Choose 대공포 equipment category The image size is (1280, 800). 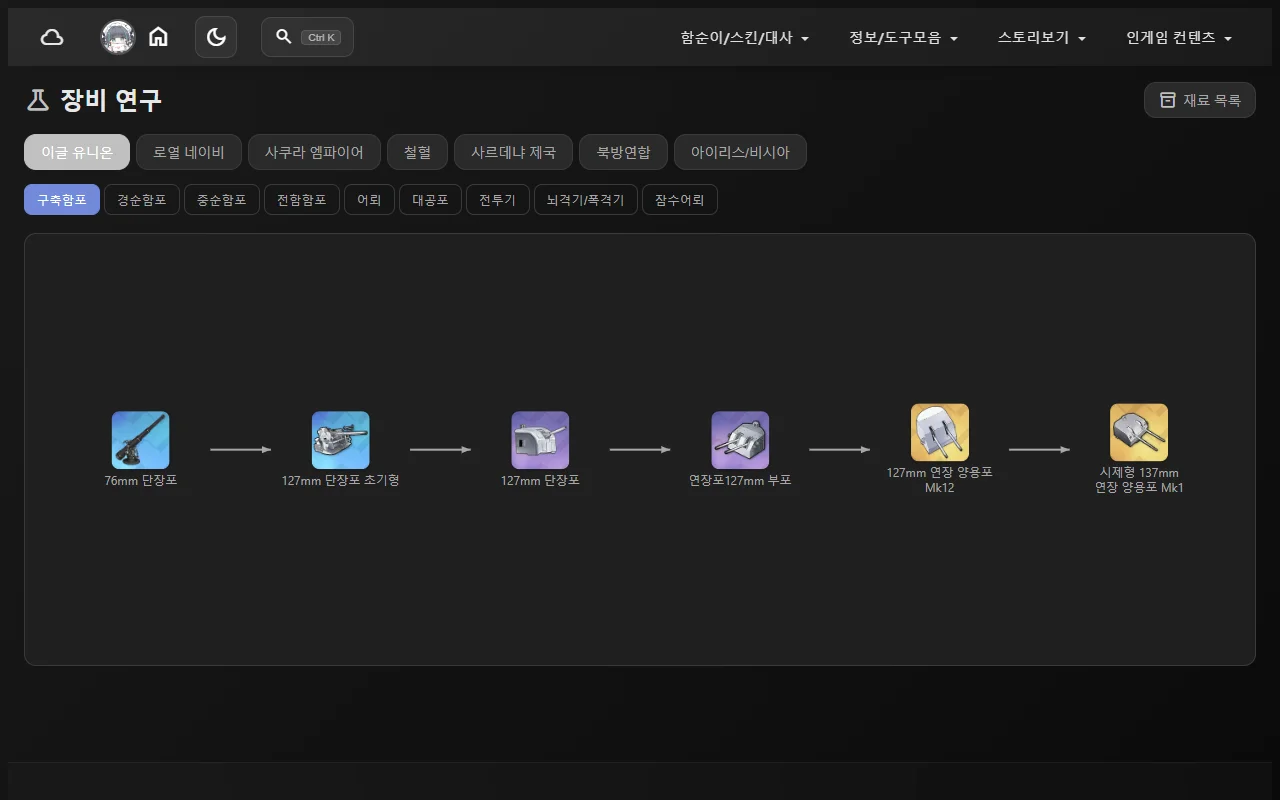click(x=430, y=200)
